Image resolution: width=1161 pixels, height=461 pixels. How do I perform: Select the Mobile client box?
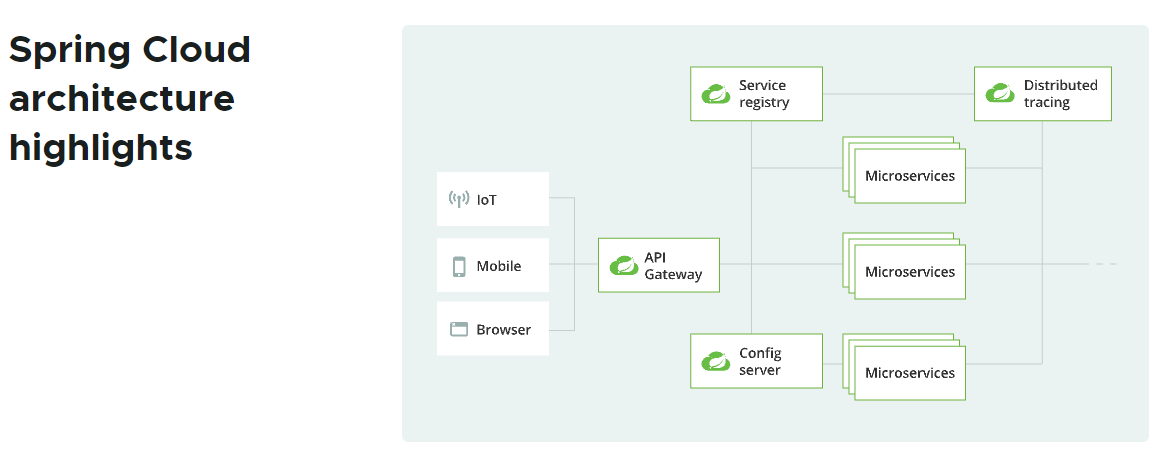(x=493, y=266)
